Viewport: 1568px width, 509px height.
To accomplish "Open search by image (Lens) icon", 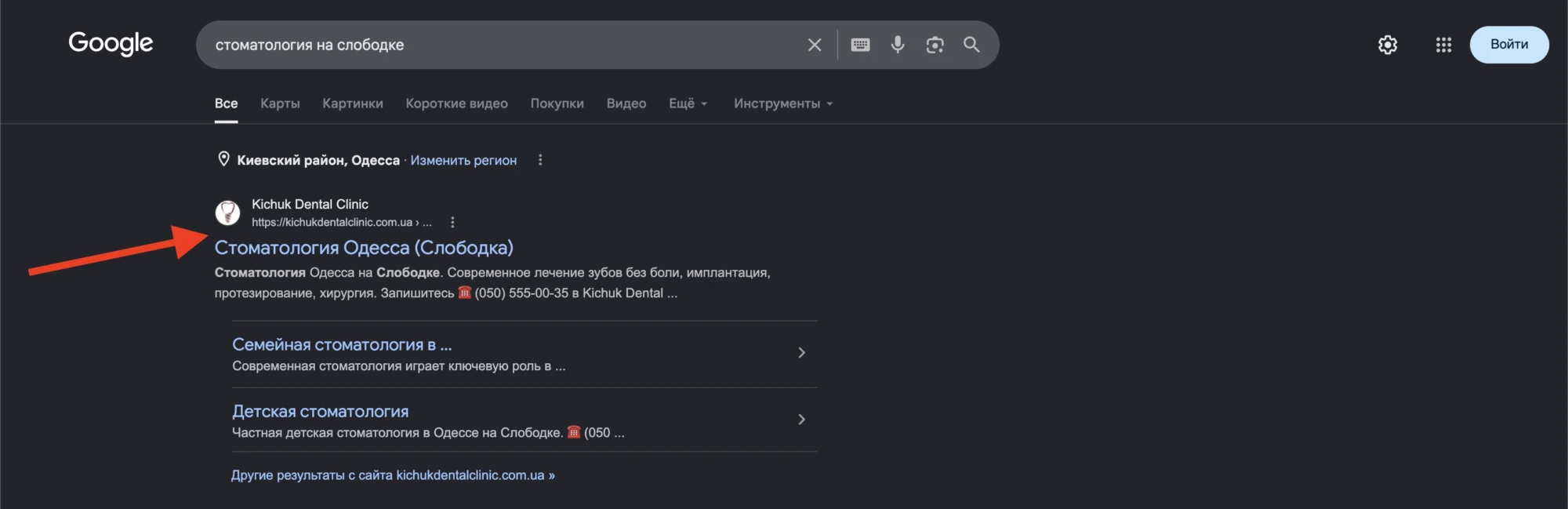I will click(935, 45).
